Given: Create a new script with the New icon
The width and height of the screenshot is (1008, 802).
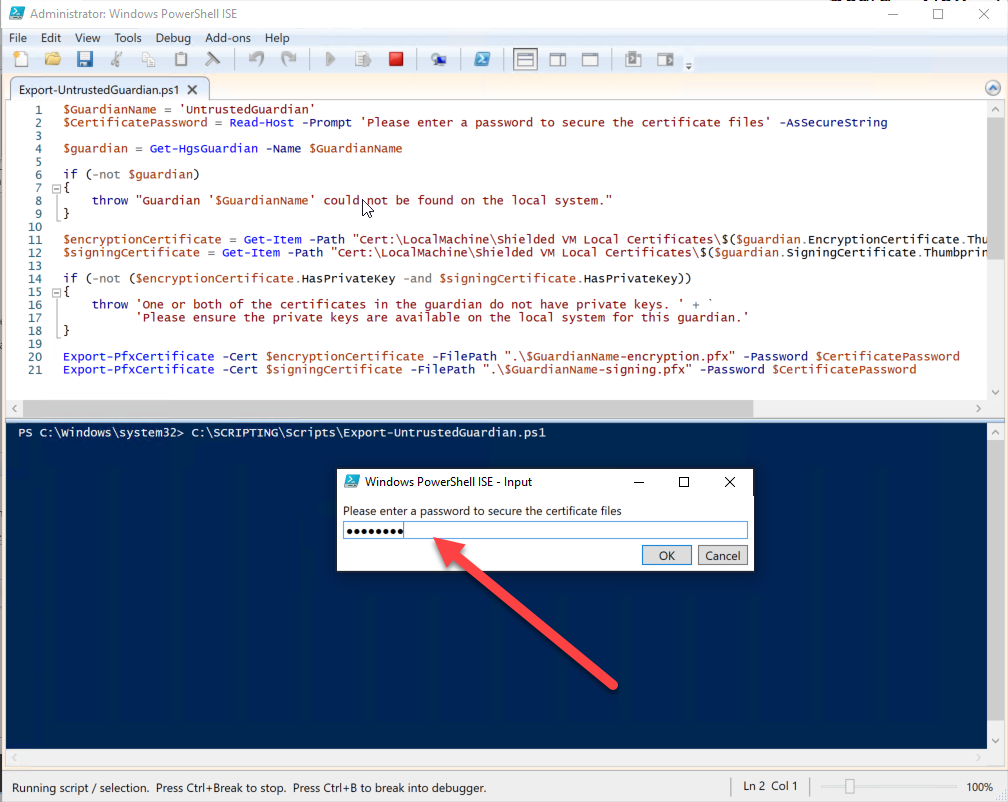Looking at the screenshot, I should click(x=21, y=60).
